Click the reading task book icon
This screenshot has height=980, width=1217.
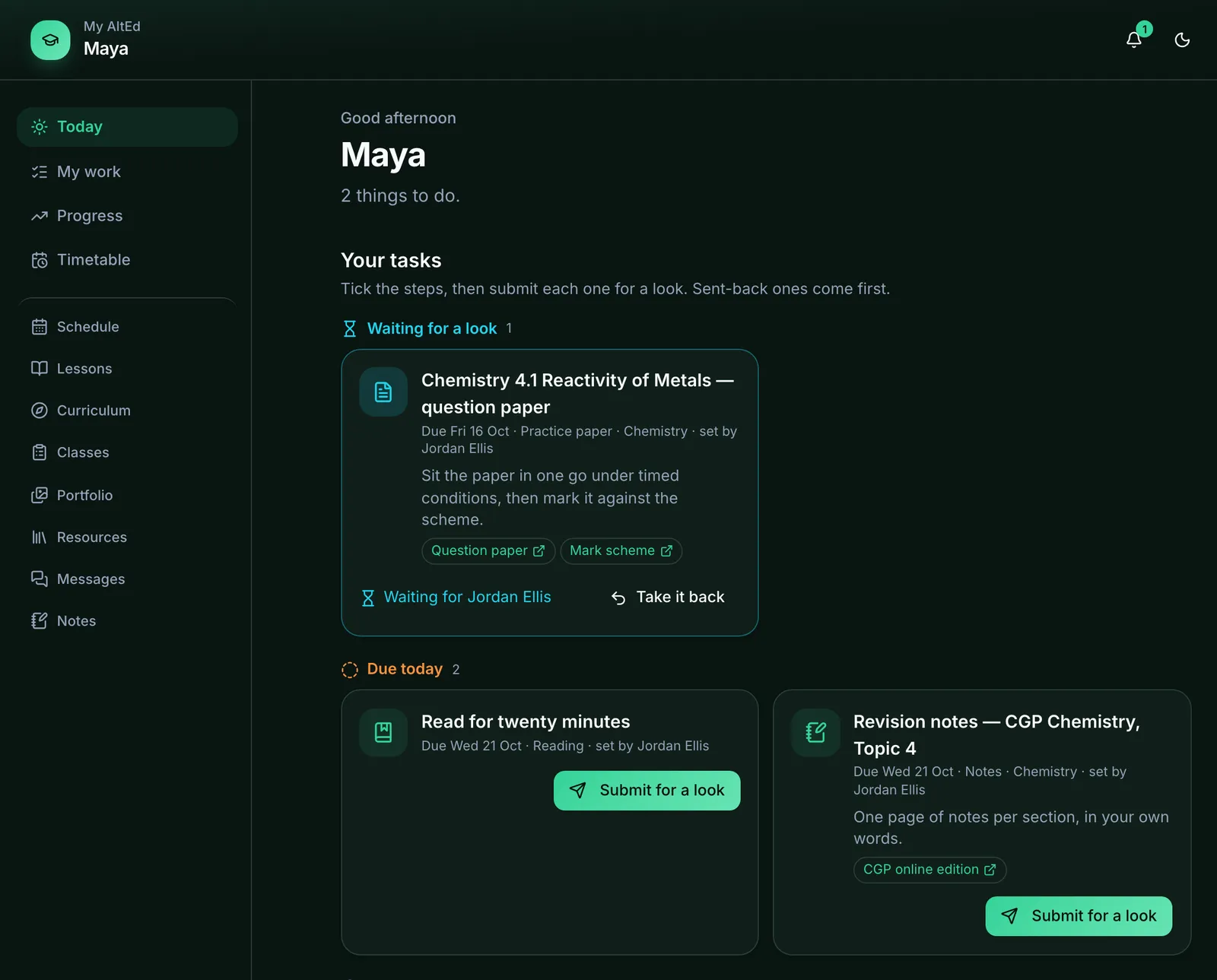pos(383,733)
